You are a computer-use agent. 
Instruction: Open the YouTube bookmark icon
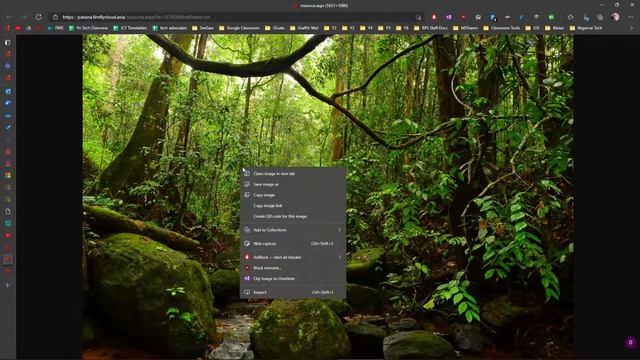(x=18, y=28)
